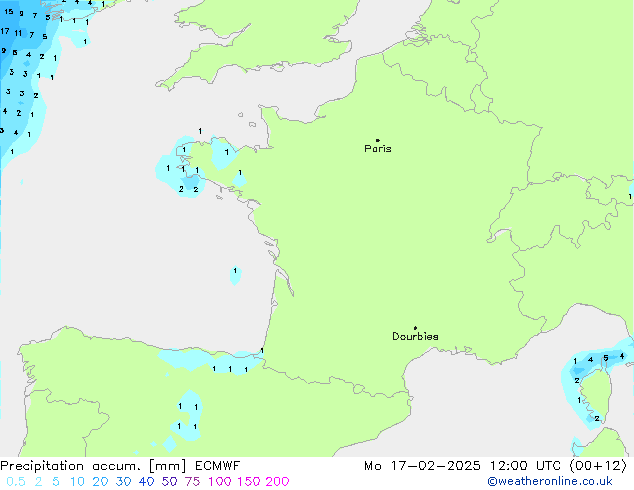
Task: Click the 100 mm magenta legend value
Action: click(220, 482)
